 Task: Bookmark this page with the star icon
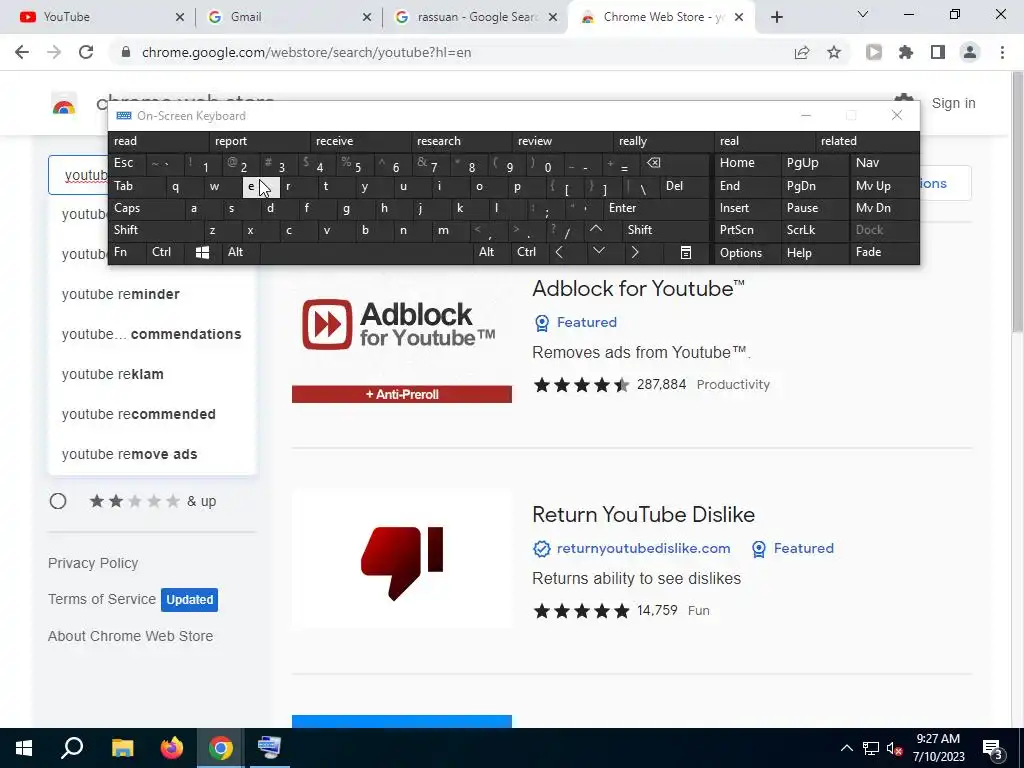(834, 52)
